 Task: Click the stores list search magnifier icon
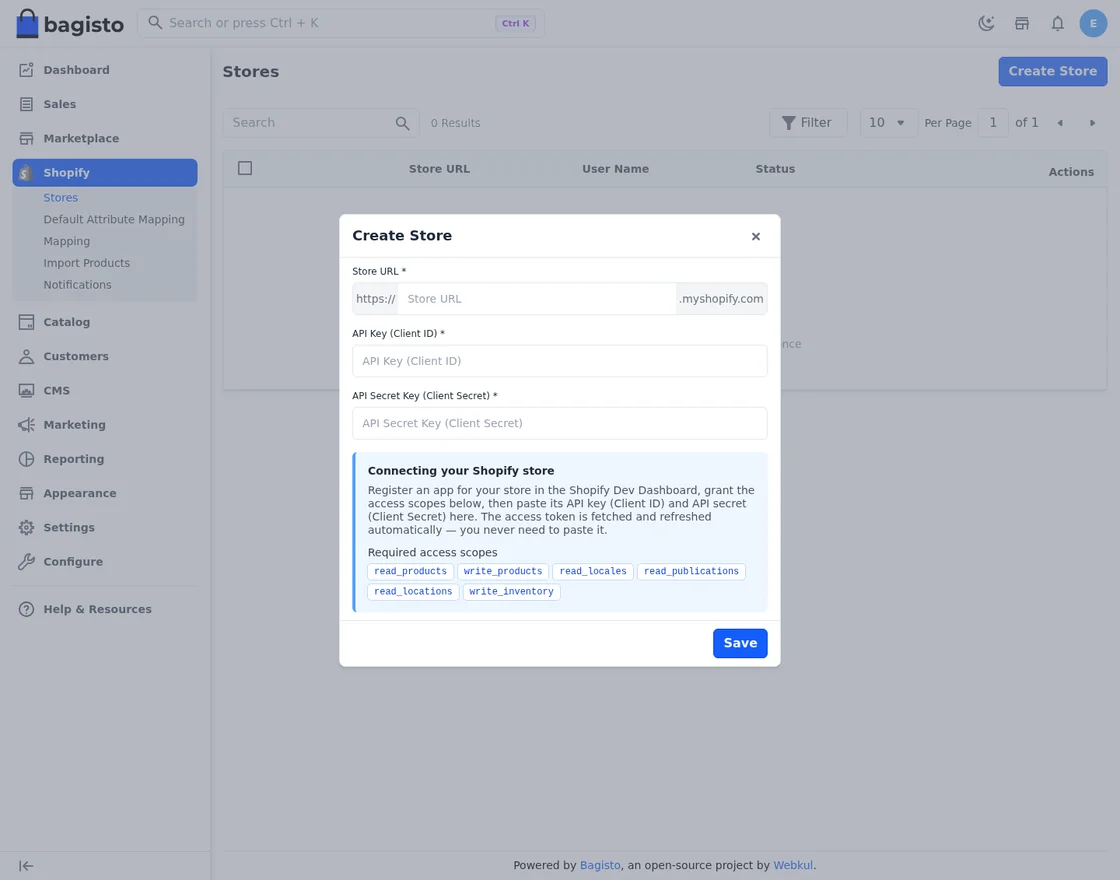402,124
